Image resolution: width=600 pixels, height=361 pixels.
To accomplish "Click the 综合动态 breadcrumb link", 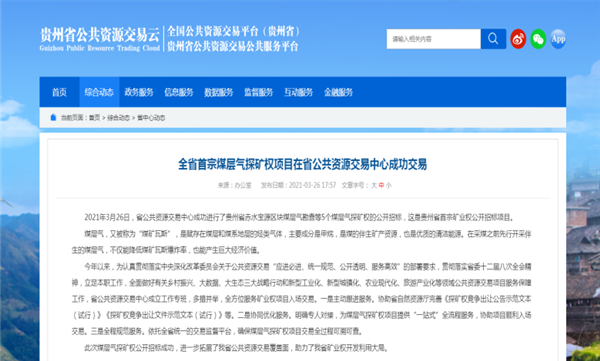I will click(x=118, y=118).
